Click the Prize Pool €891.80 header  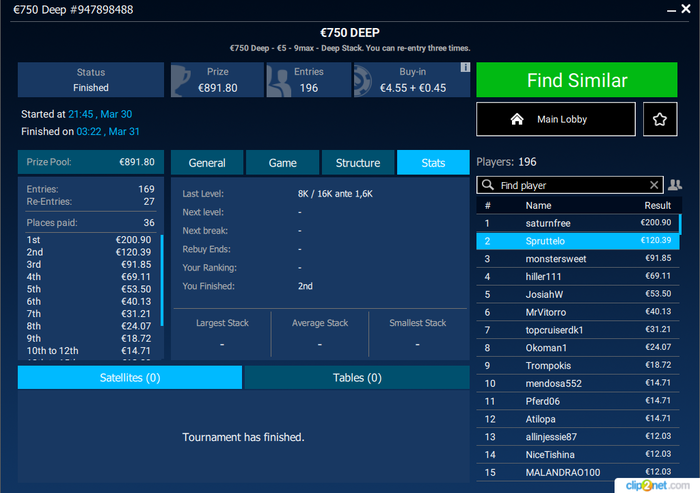pyautogui.click(x=91, y=162)
